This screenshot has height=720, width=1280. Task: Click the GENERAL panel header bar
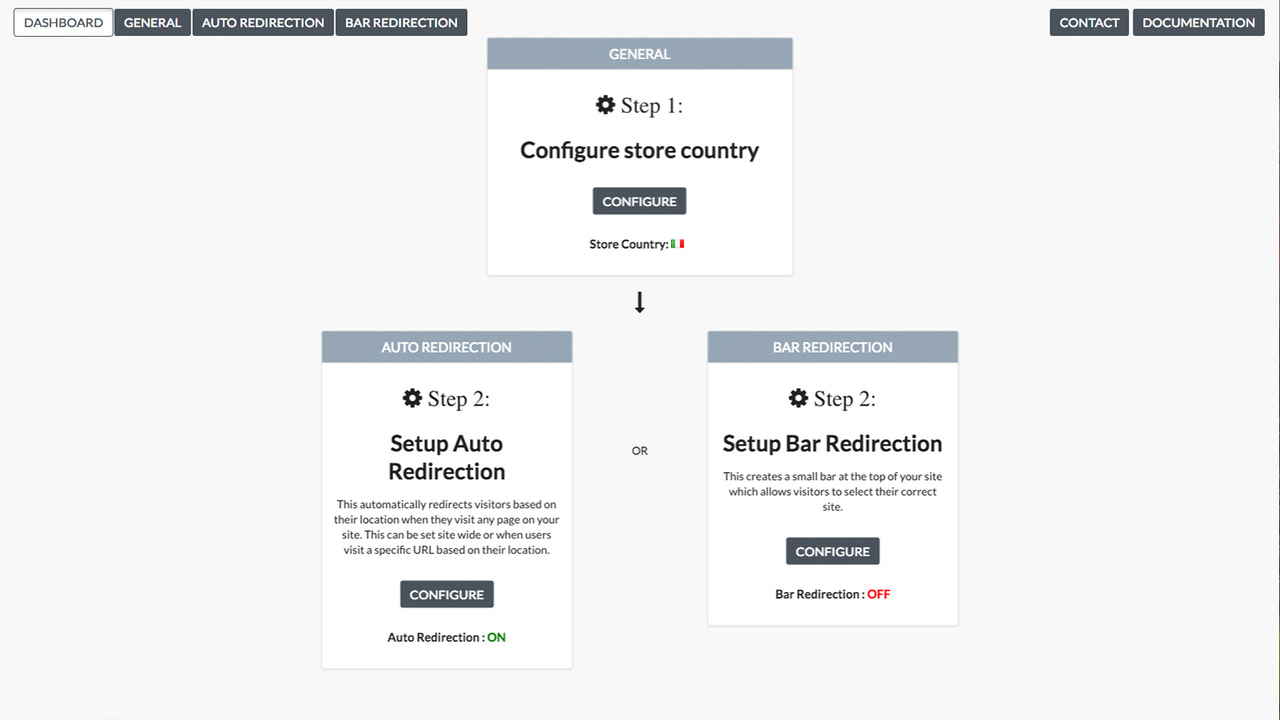(x=639, y=53)
